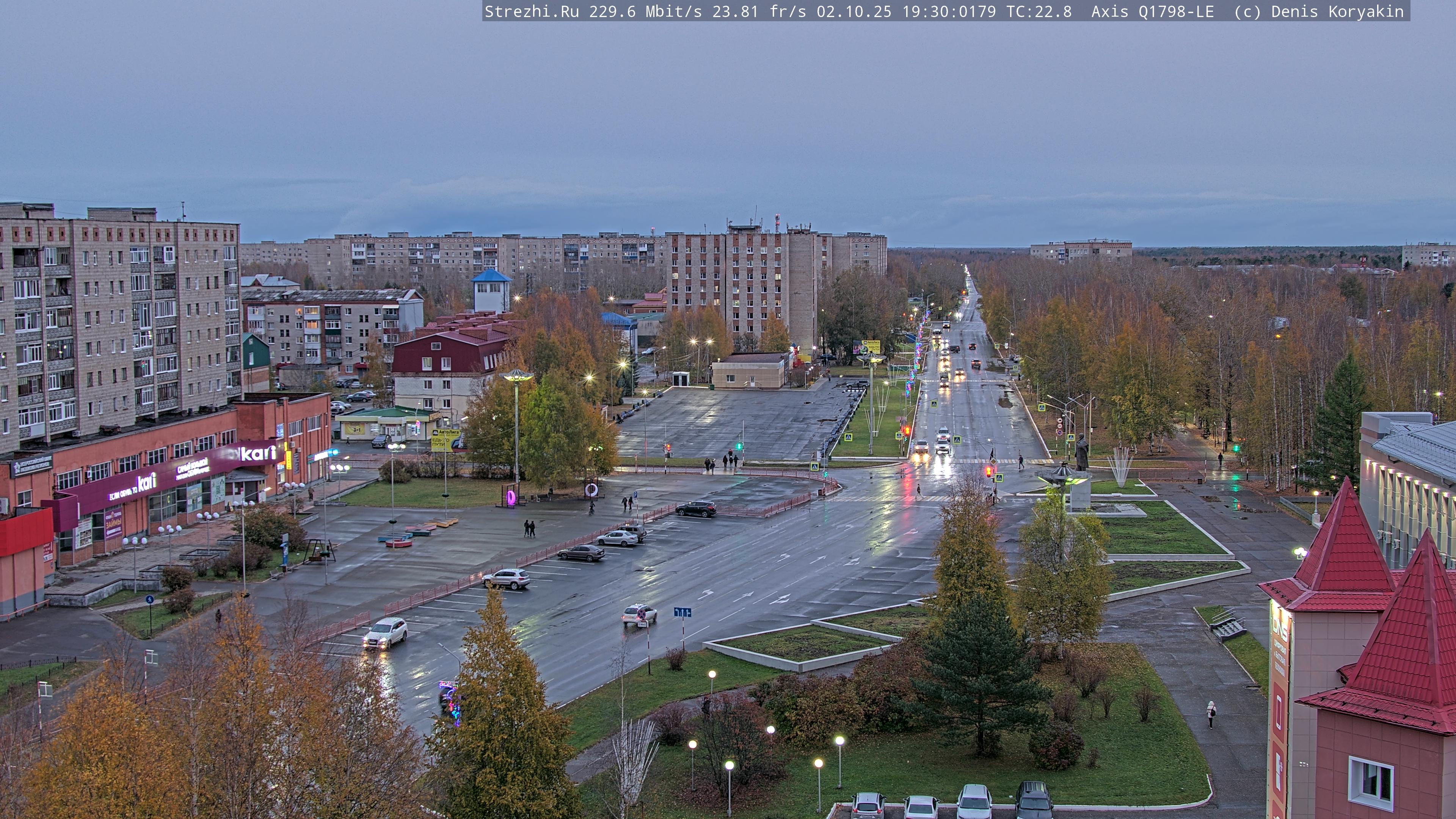Click the Strezhi.Ru text in overlay
The image size is (1456, 819).
(x=531, y=11)
